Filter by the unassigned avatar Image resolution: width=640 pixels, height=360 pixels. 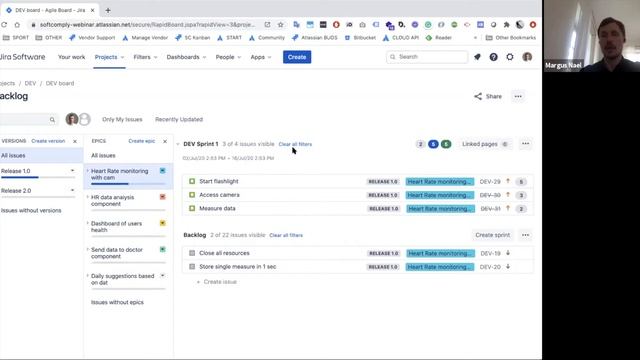pyautogui.click(x=84, y=119)
